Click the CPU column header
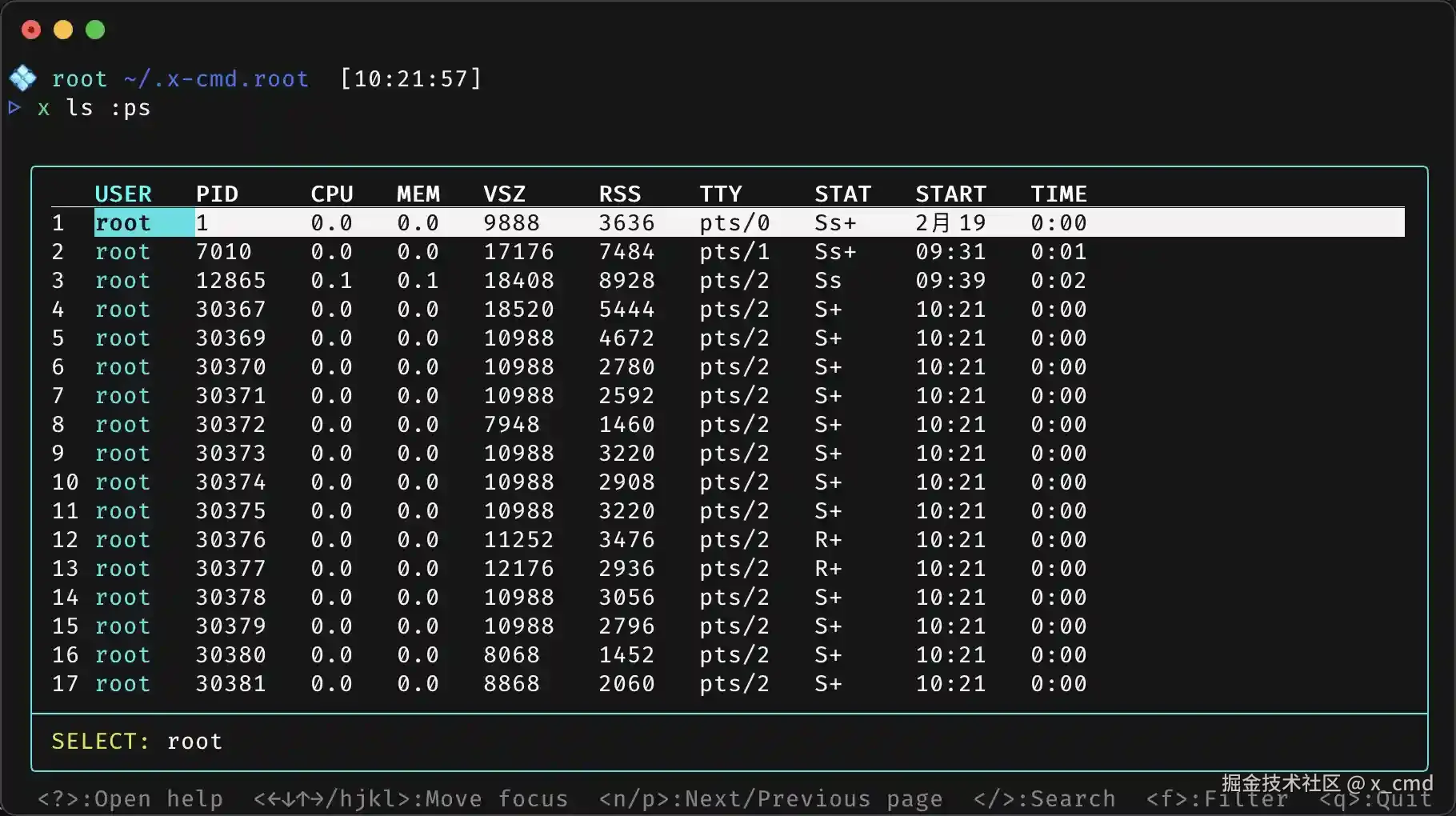The height and width of the screenshot is (816, 1456). (x=332, y=194)
